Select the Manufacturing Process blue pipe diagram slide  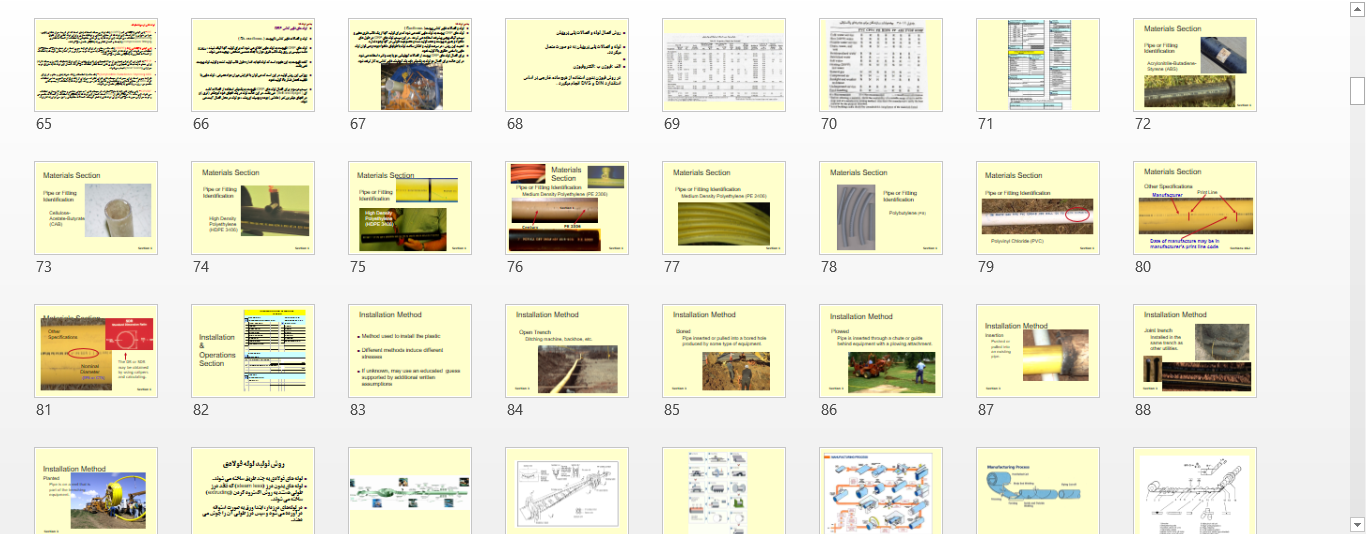[1038, 490]
